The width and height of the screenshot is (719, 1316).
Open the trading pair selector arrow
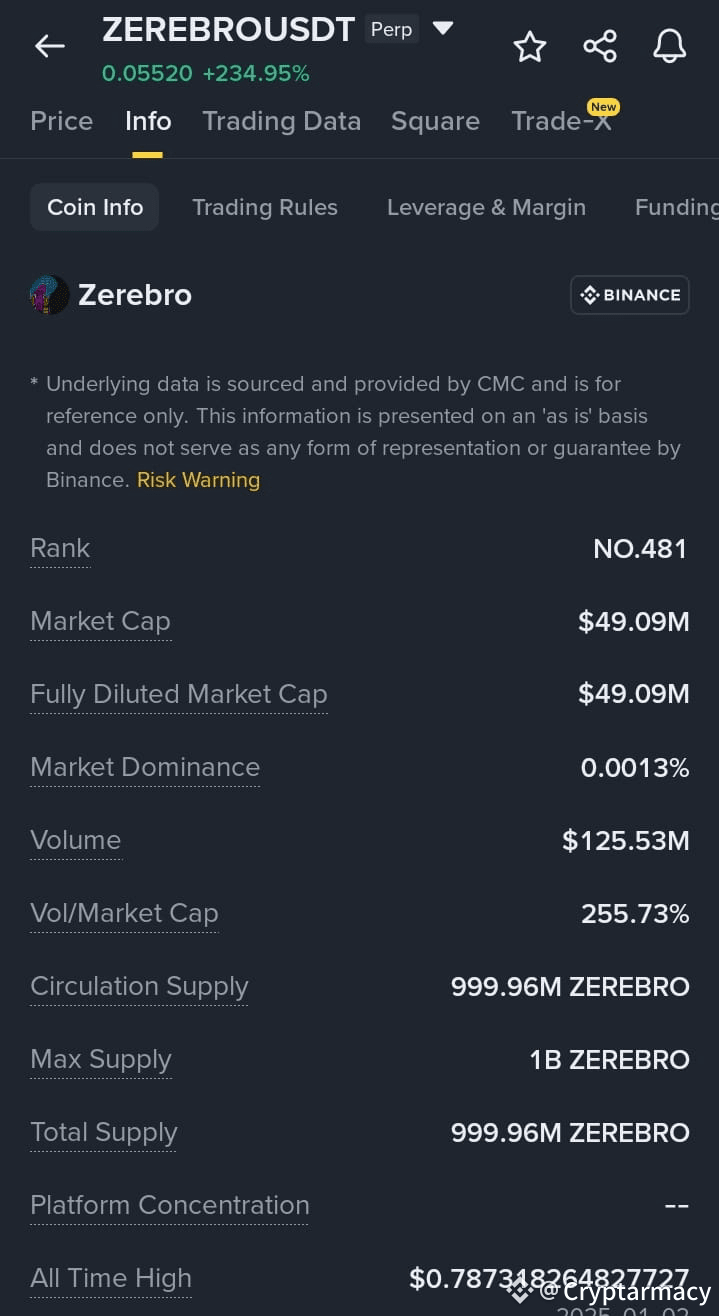click(x=443, y=29)
